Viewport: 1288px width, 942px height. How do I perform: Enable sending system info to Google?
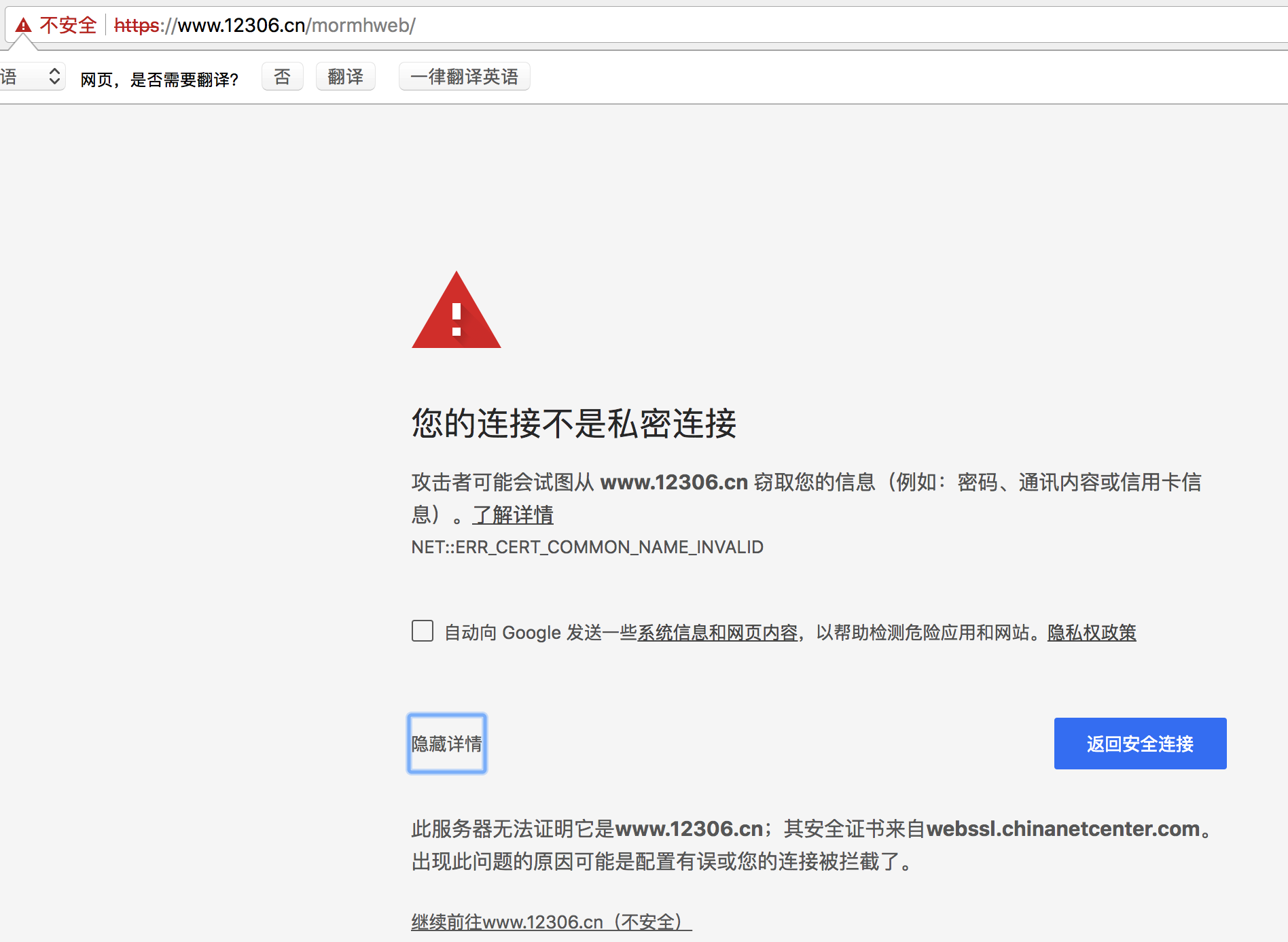pyautogui.click(x=422, y=631)
